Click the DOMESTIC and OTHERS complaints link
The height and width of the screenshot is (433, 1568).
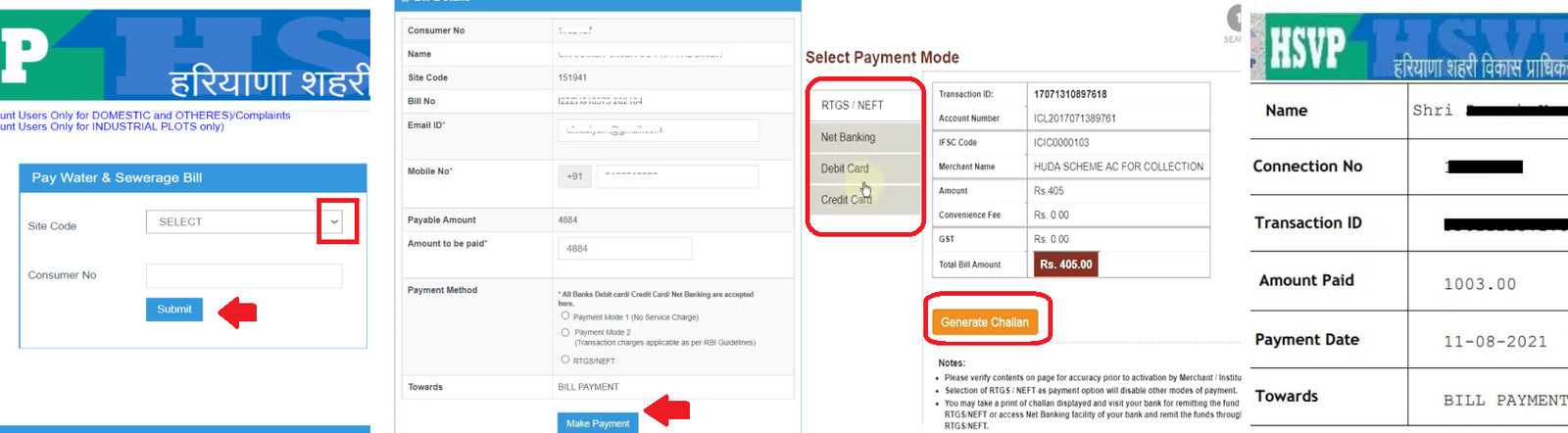(x=146, y=115)
